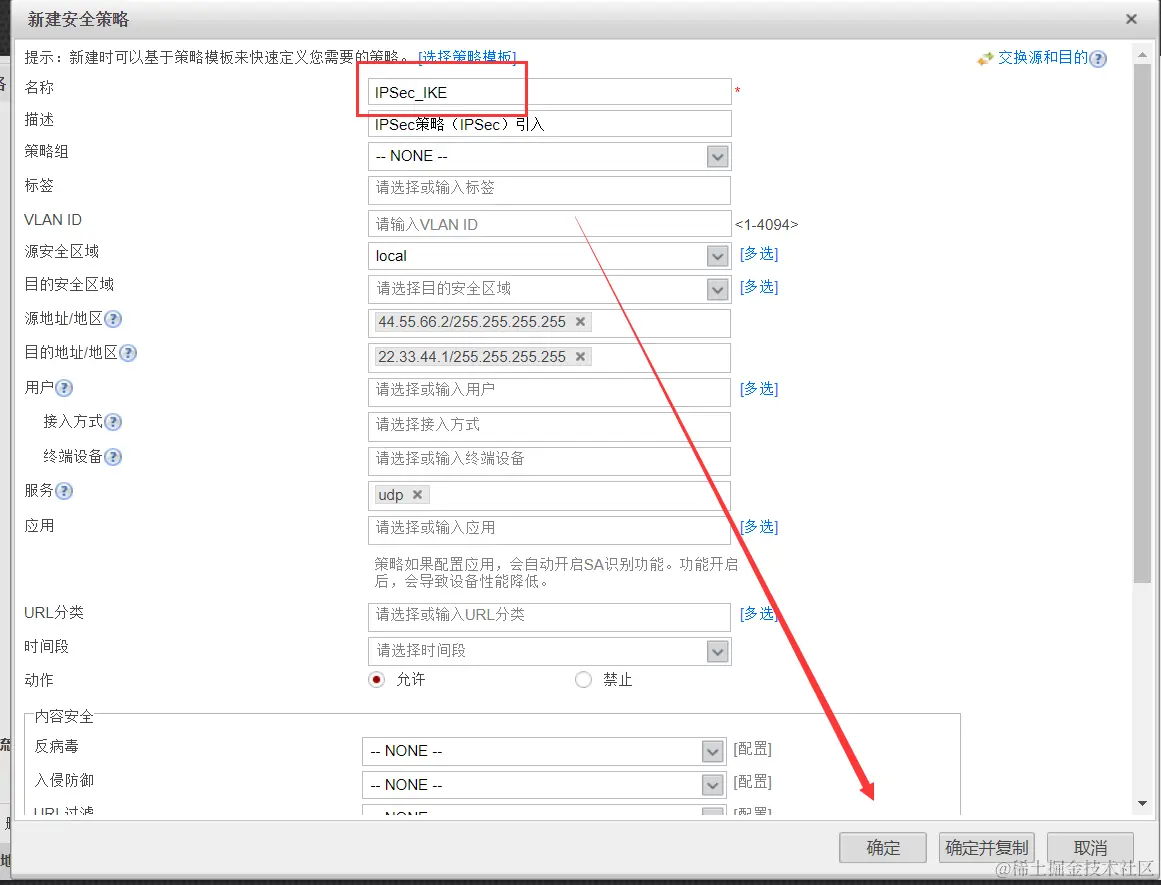The width and height of the screenshot is (1161, 885).
Task: Click the 取消 button
Action: [1090, 848]
